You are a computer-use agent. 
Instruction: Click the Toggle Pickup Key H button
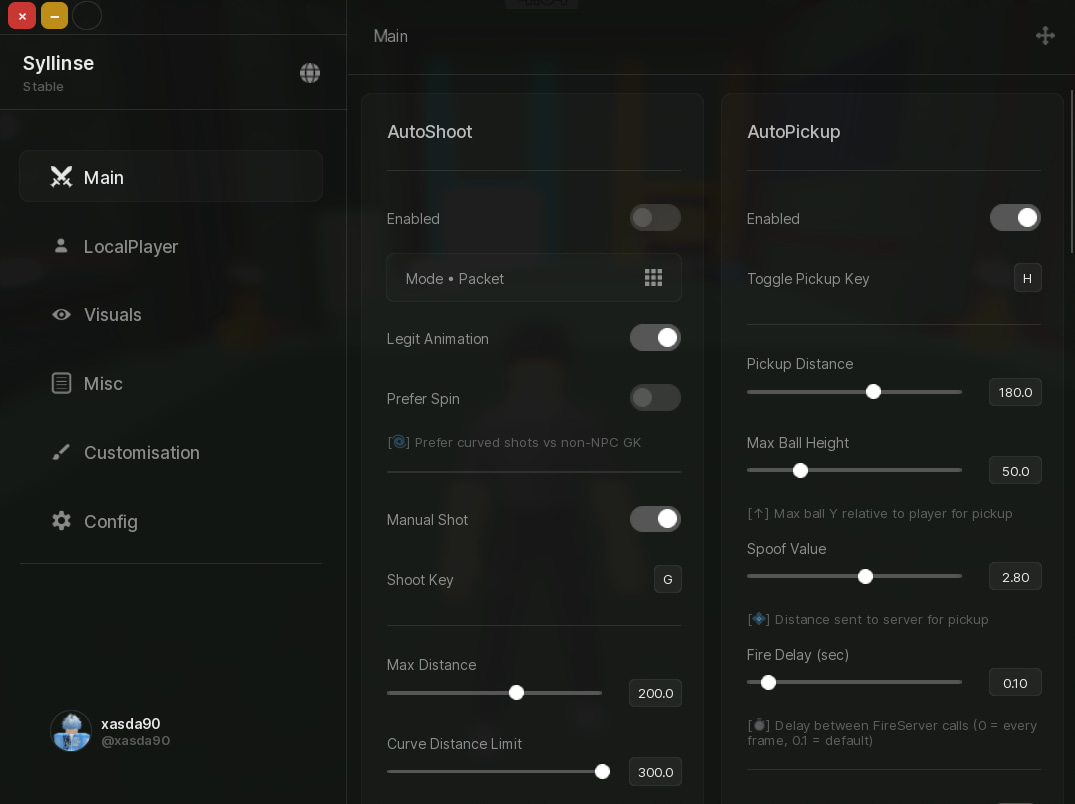[1027, 278]
